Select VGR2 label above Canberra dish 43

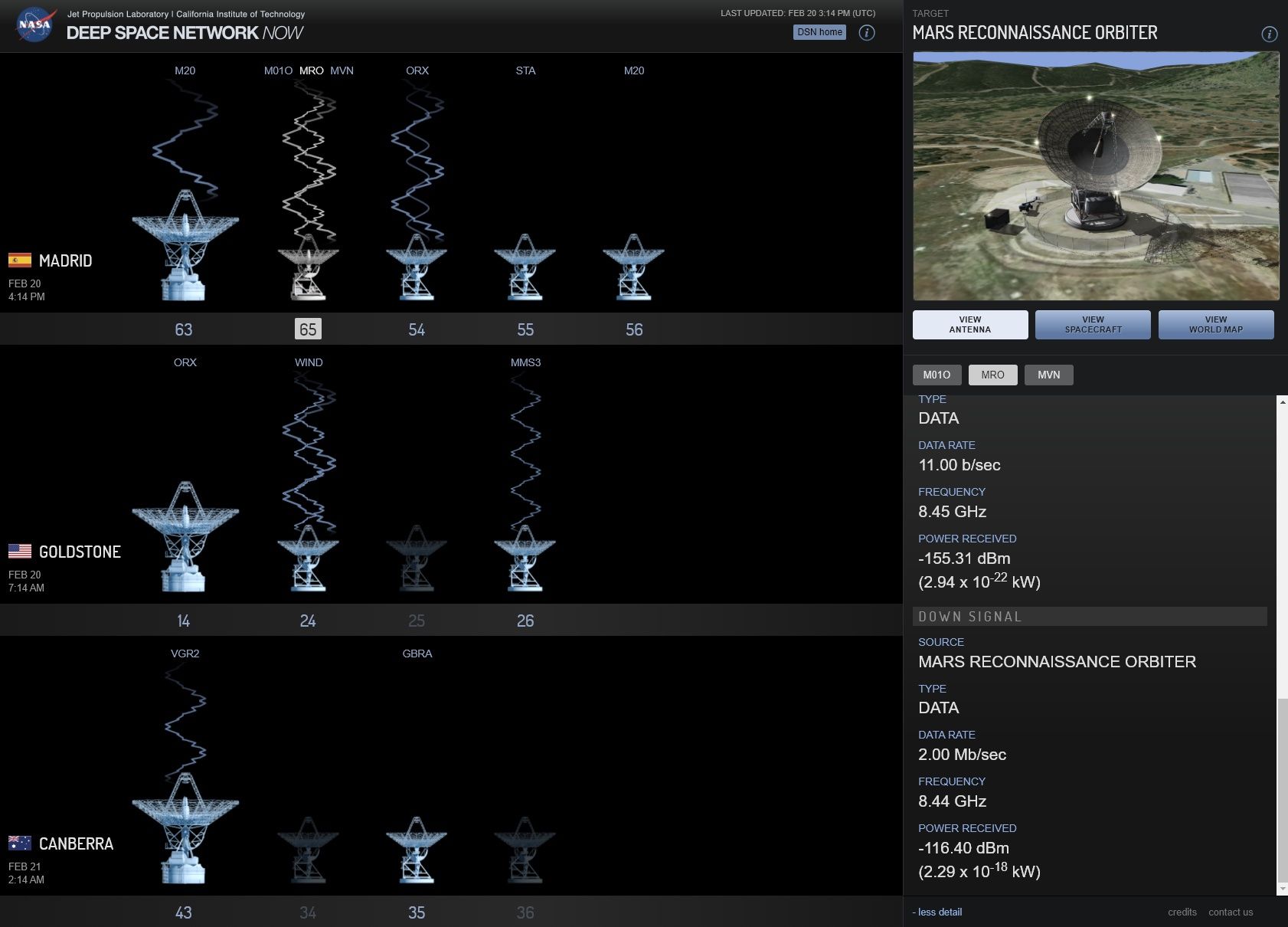point(185,653)
